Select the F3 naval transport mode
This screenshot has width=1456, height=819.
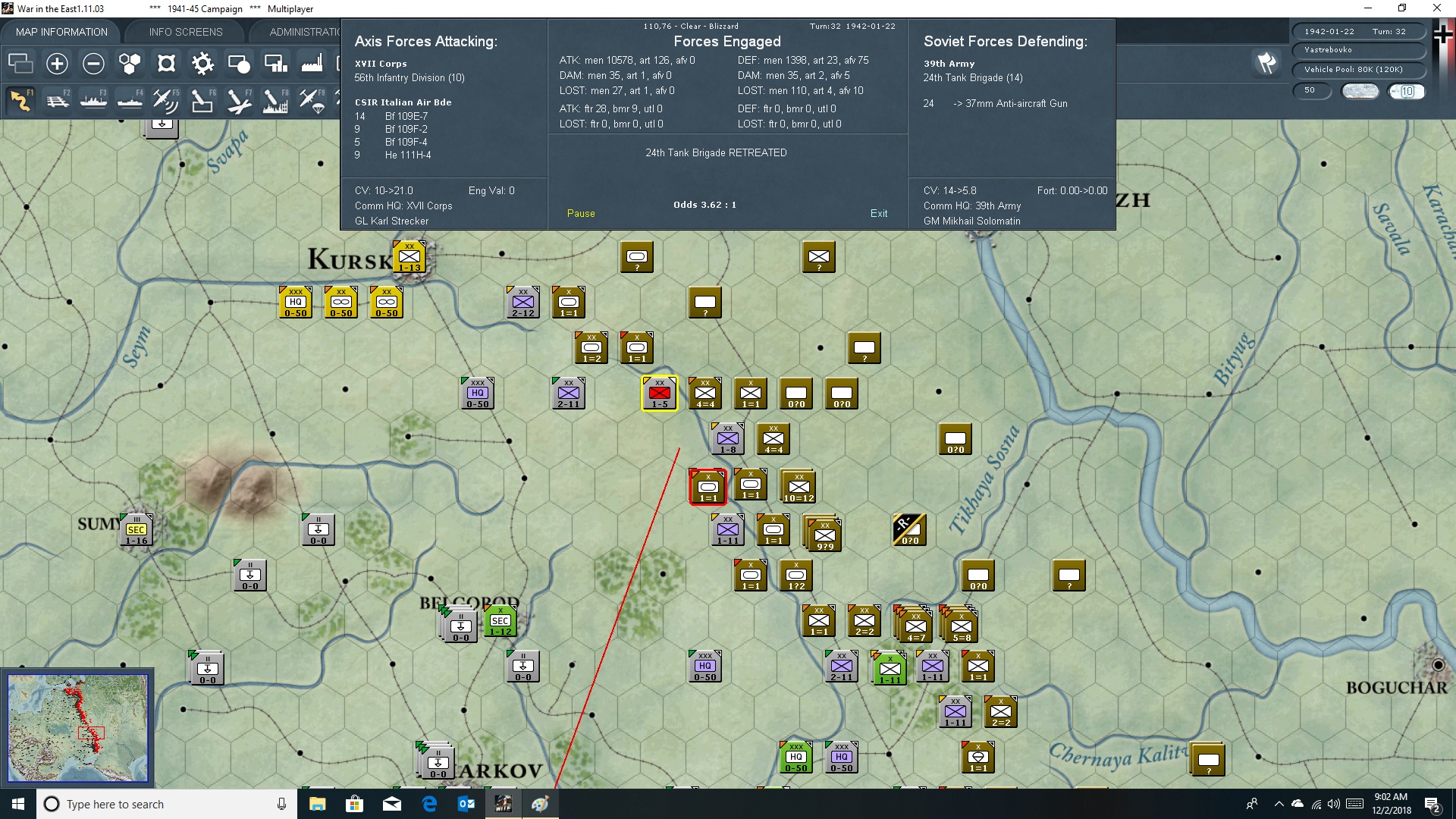click(93, 100)
